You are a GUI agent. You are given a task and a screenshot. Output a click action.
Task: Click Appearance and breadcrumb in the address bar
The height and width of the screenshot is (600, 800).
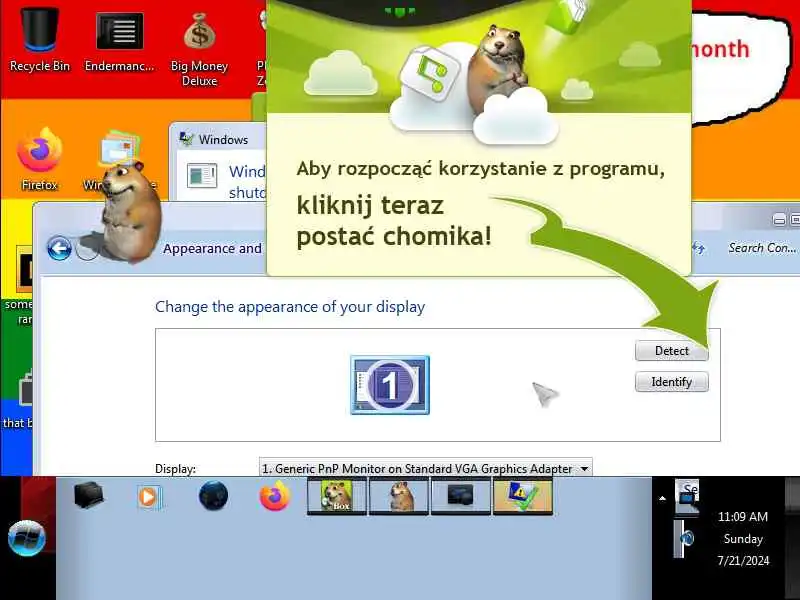[x=212, y=248]
